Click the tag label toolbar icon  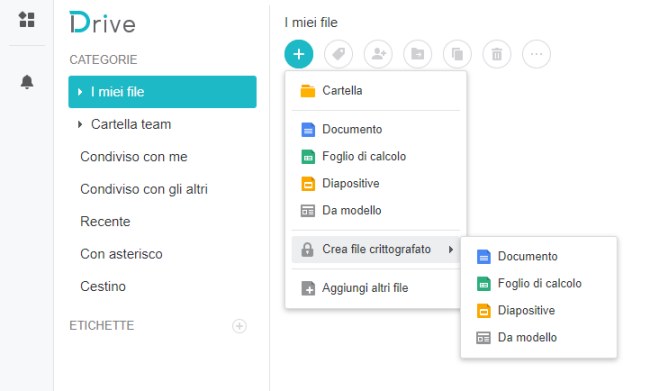pos(338,54)
